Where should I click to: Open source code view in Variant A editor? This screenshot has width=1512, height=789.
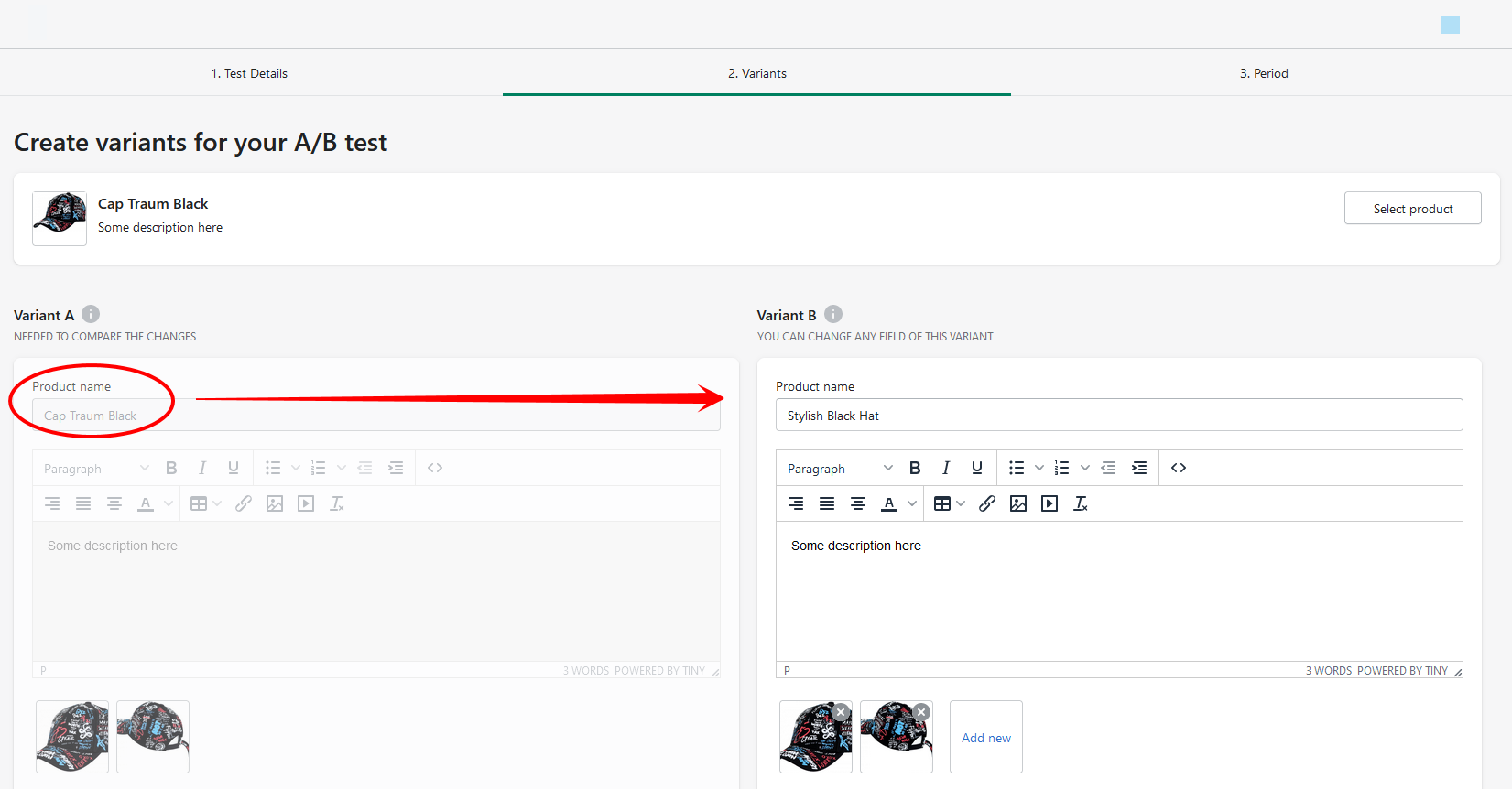coord(435,468)
